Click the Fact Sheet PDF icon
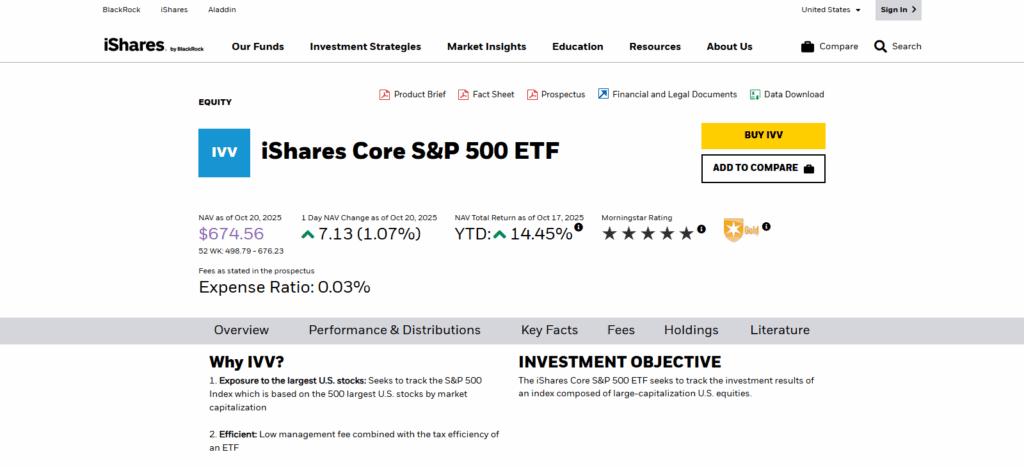The height and width of the screenshot is (468, 1024). click(463, 95)
